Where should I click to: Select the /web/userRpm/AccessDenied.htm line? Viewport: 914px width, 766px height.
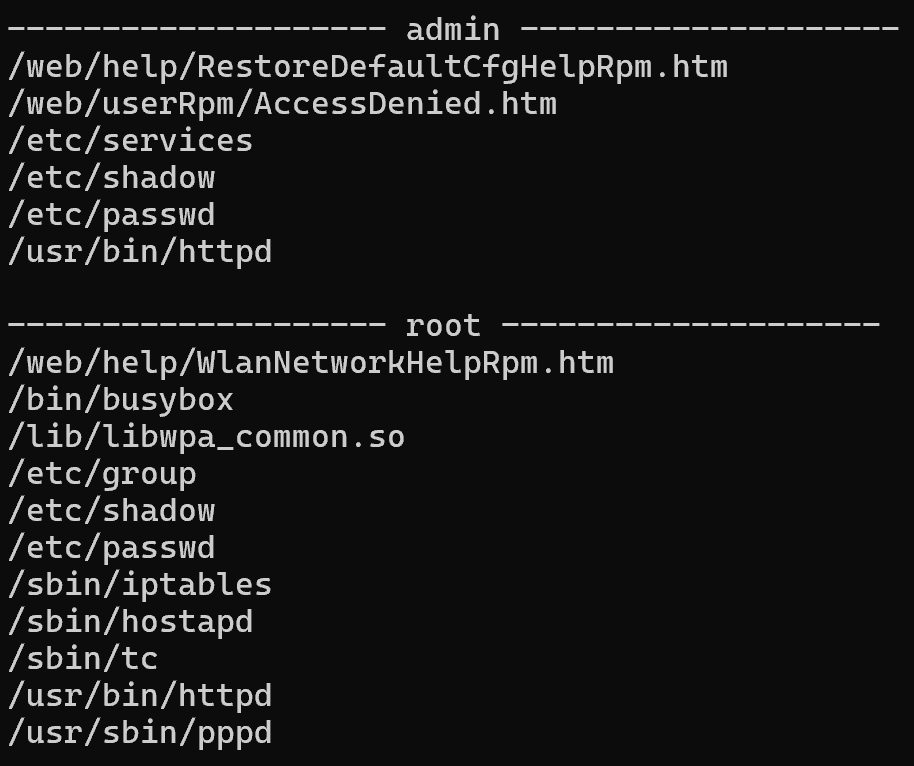282,104
